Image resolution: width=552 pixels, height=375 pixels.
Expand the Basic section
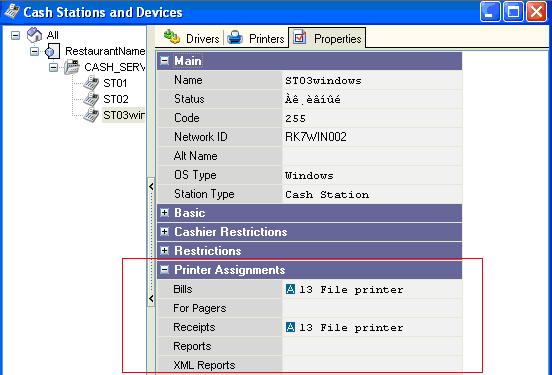(x=164, y=213)
